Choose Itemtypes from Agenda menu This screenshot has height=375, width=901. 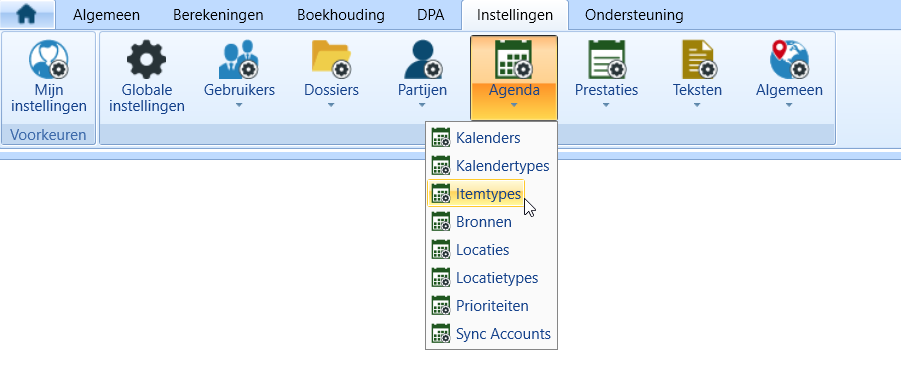[x=476, y=194]
